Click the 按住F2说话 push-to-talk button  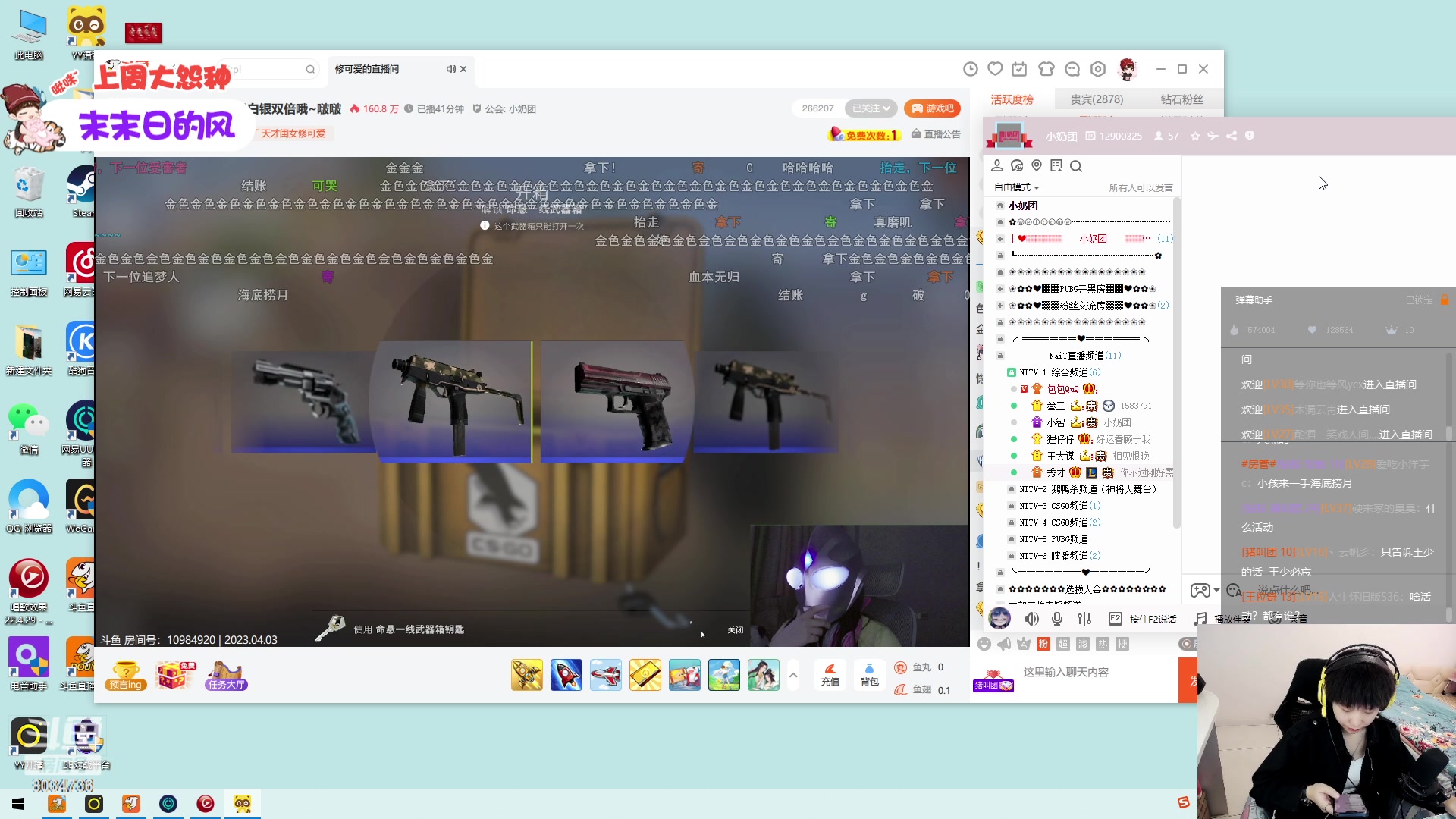click(1143, 619)
